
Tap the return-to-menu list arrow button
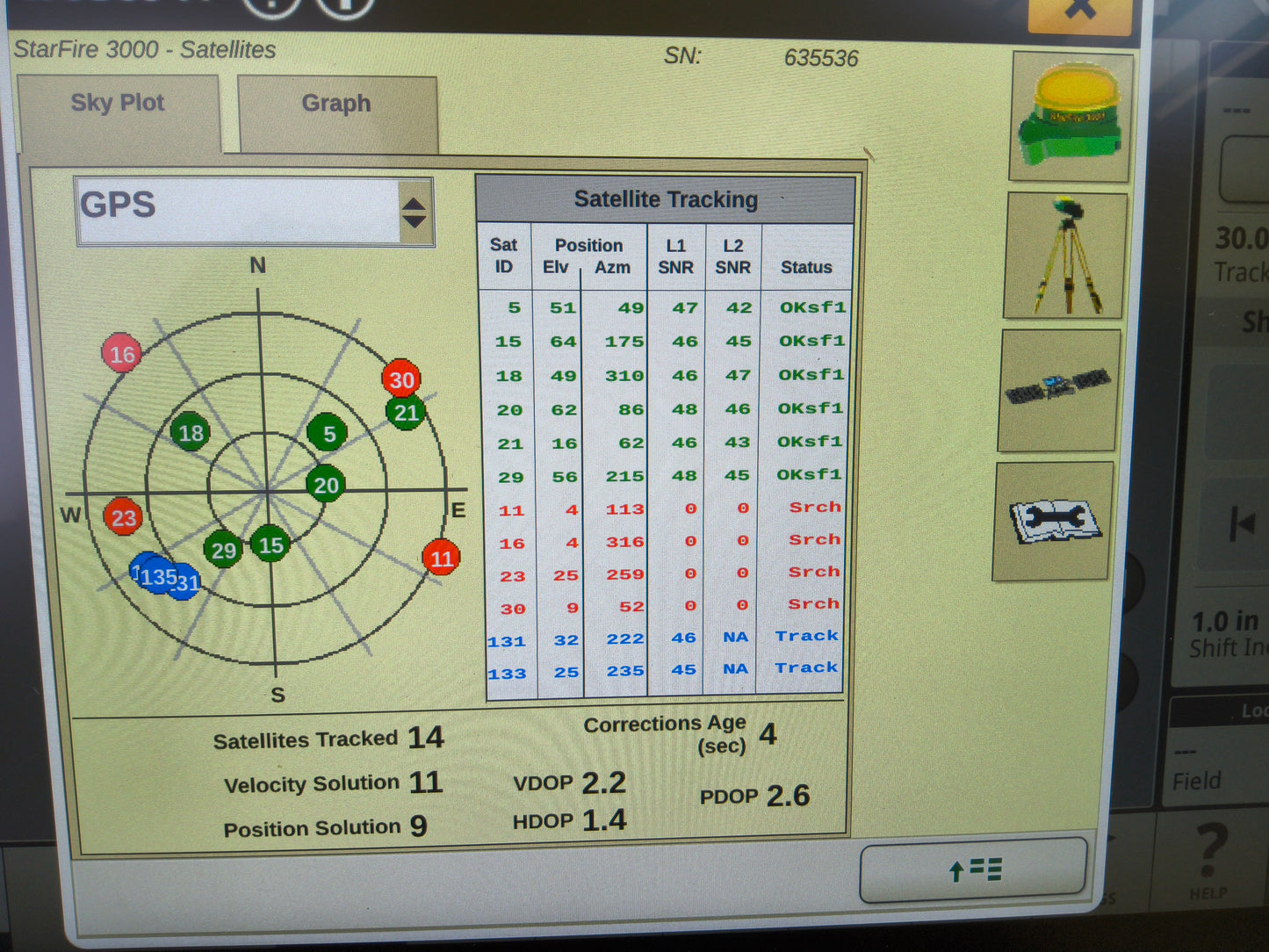click(x=975, y=870)
